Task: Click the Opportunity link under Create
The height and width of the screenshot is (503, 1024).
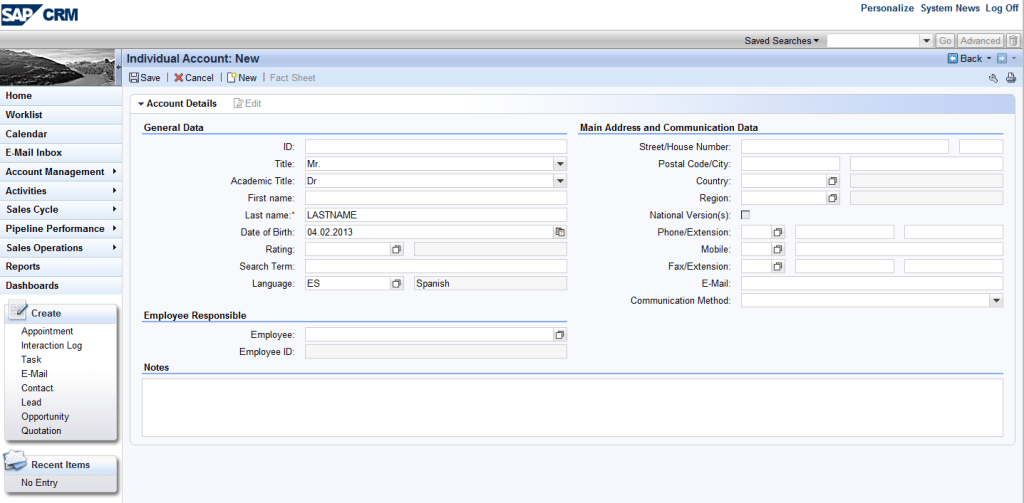Action: 45,417
